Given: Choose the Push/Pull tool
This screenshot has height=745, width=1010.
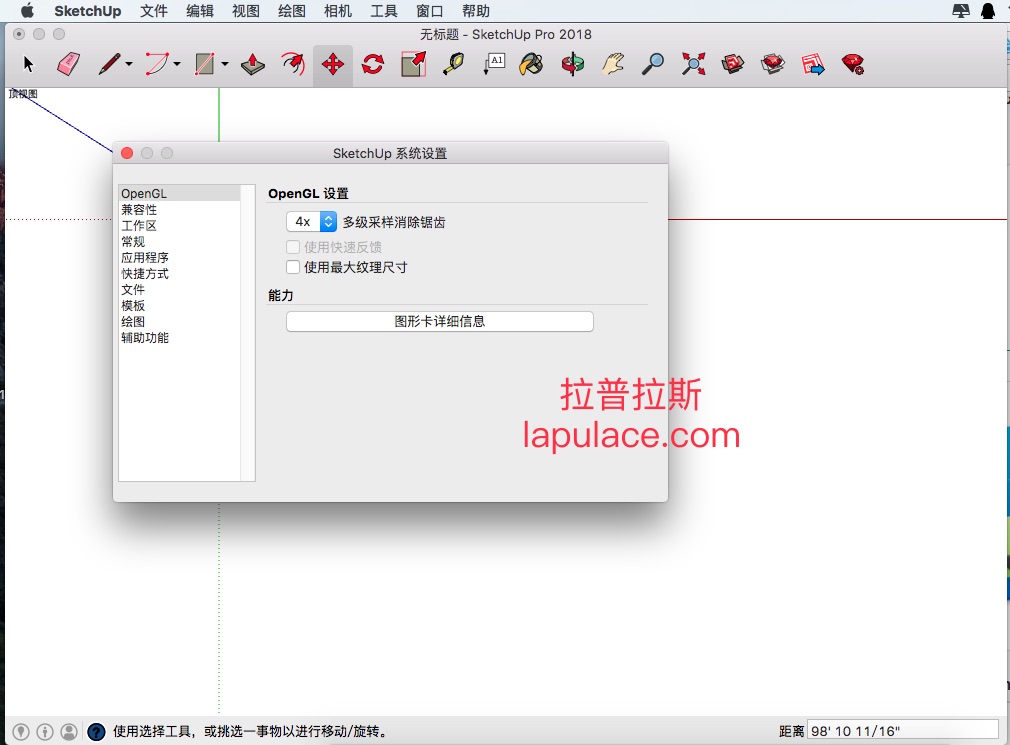Looking at the screenshot, I should [252, 64].
